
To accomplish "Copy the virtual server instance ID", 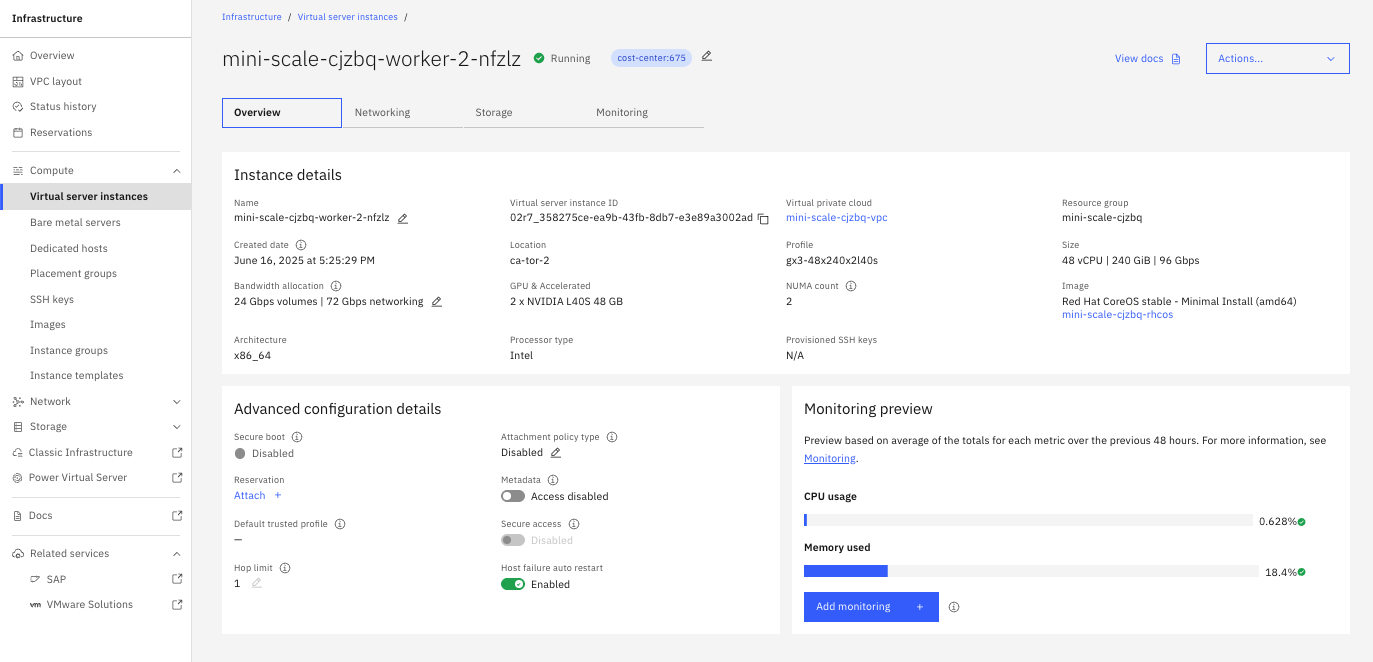I will pos(763,218).
